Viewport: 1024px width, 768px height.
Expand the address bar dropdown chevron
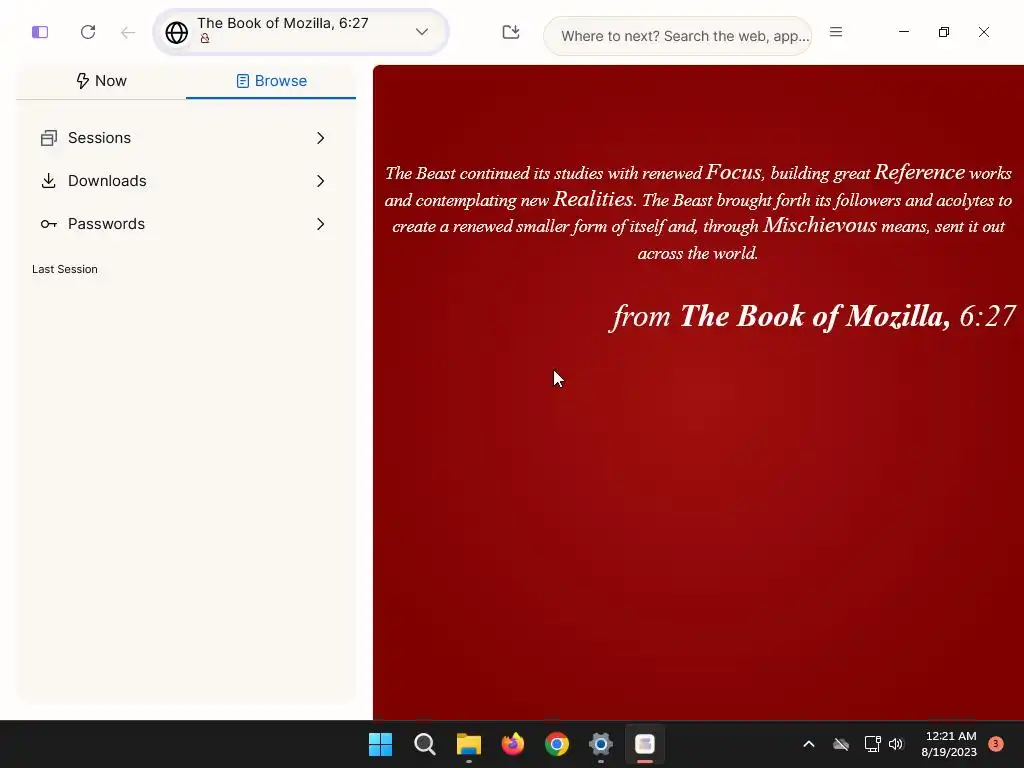click(422, 31)
